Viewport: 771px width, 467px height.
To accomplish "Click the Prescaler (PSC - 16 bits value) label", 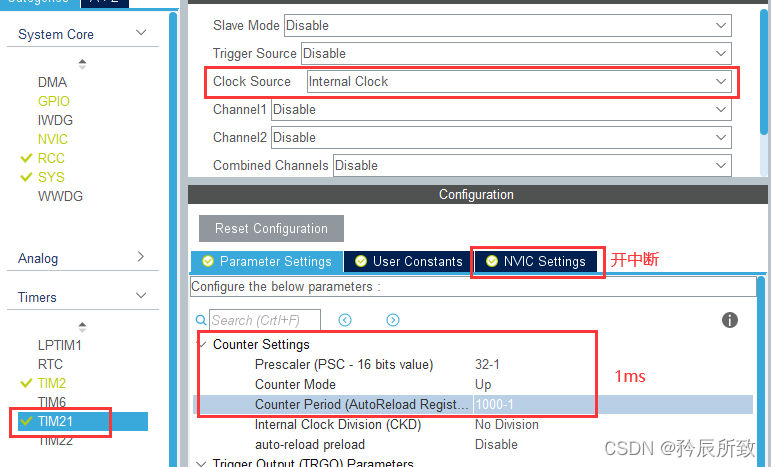I will tap(344, 364).
